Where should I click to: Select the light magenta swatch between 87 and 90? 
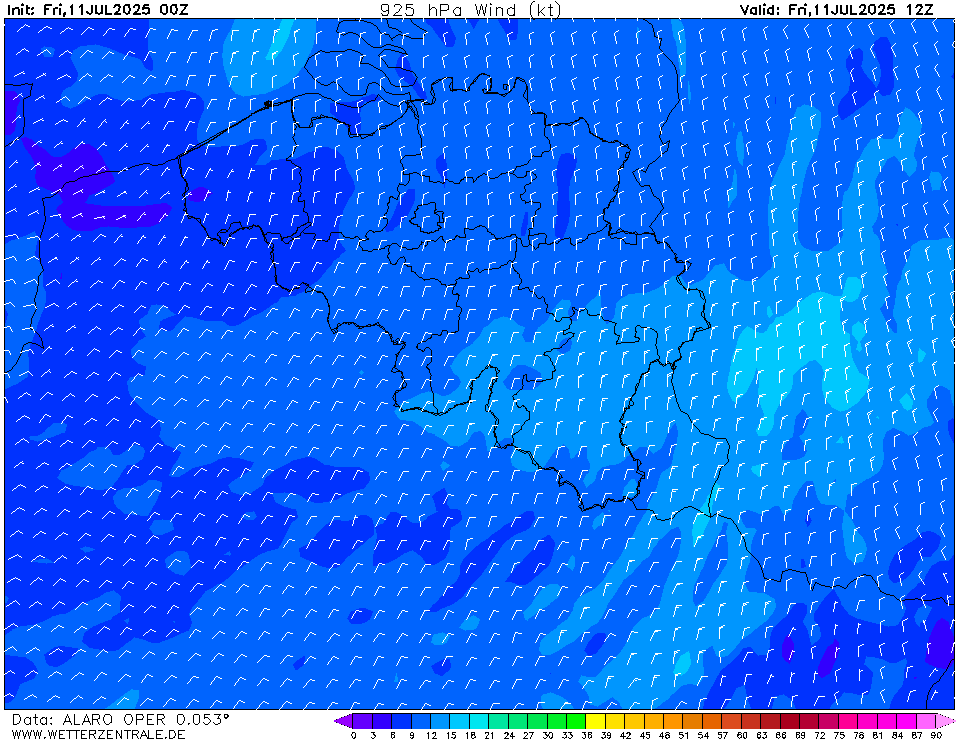tap(926, 721)
